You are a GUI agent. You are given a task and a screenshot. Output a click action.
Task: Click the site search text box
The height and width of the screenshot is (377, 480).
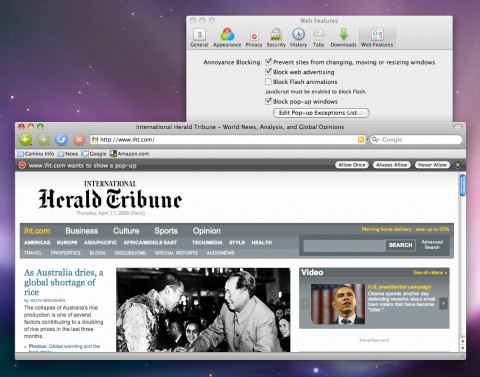pyautogui.click(x=344, y=245)
